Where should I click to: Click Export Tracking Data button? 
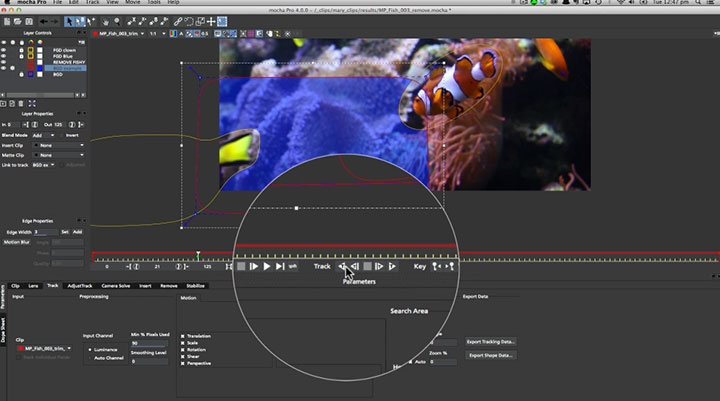[x=490, y=342]
